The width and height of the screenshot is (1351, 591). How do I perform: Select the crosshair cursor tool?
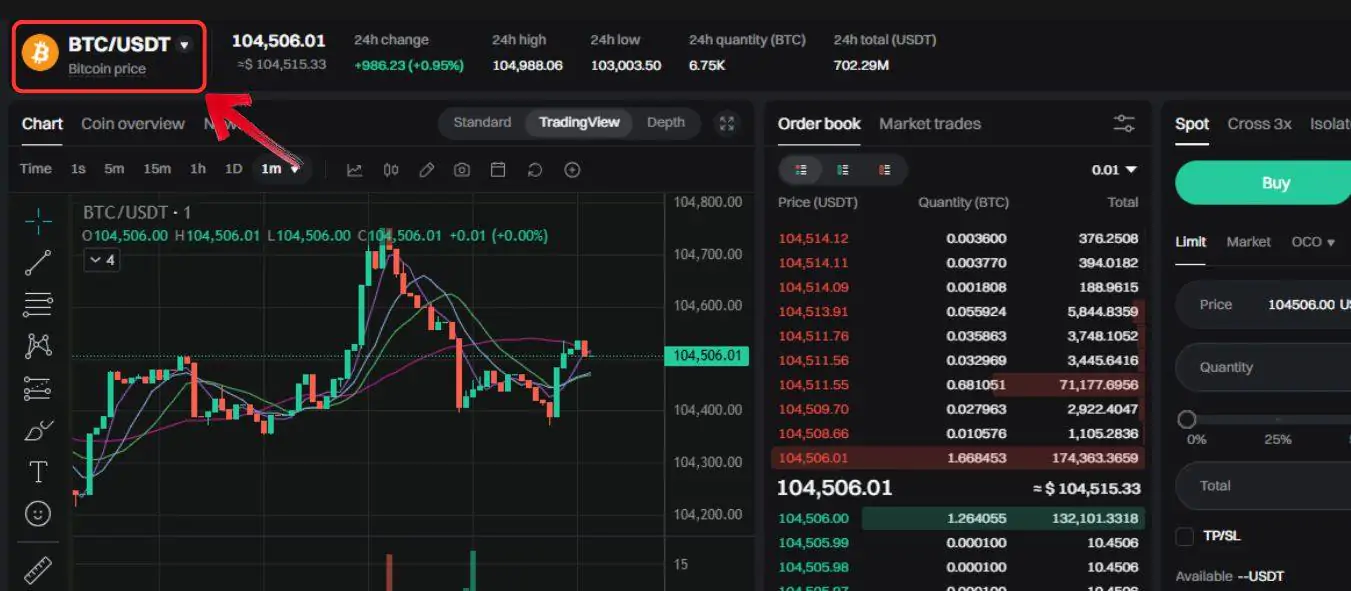(x=38, y=220)
